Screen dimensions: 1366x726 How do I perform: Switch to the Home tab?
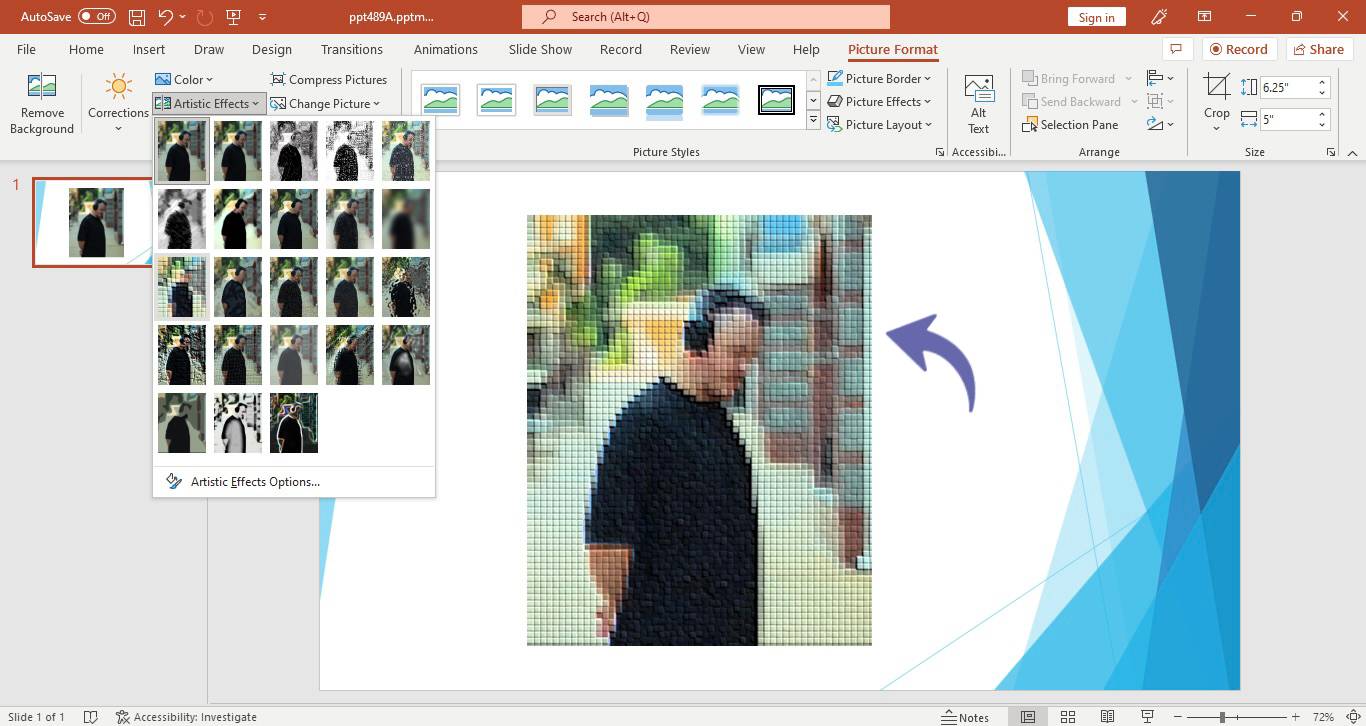[86, 49]
